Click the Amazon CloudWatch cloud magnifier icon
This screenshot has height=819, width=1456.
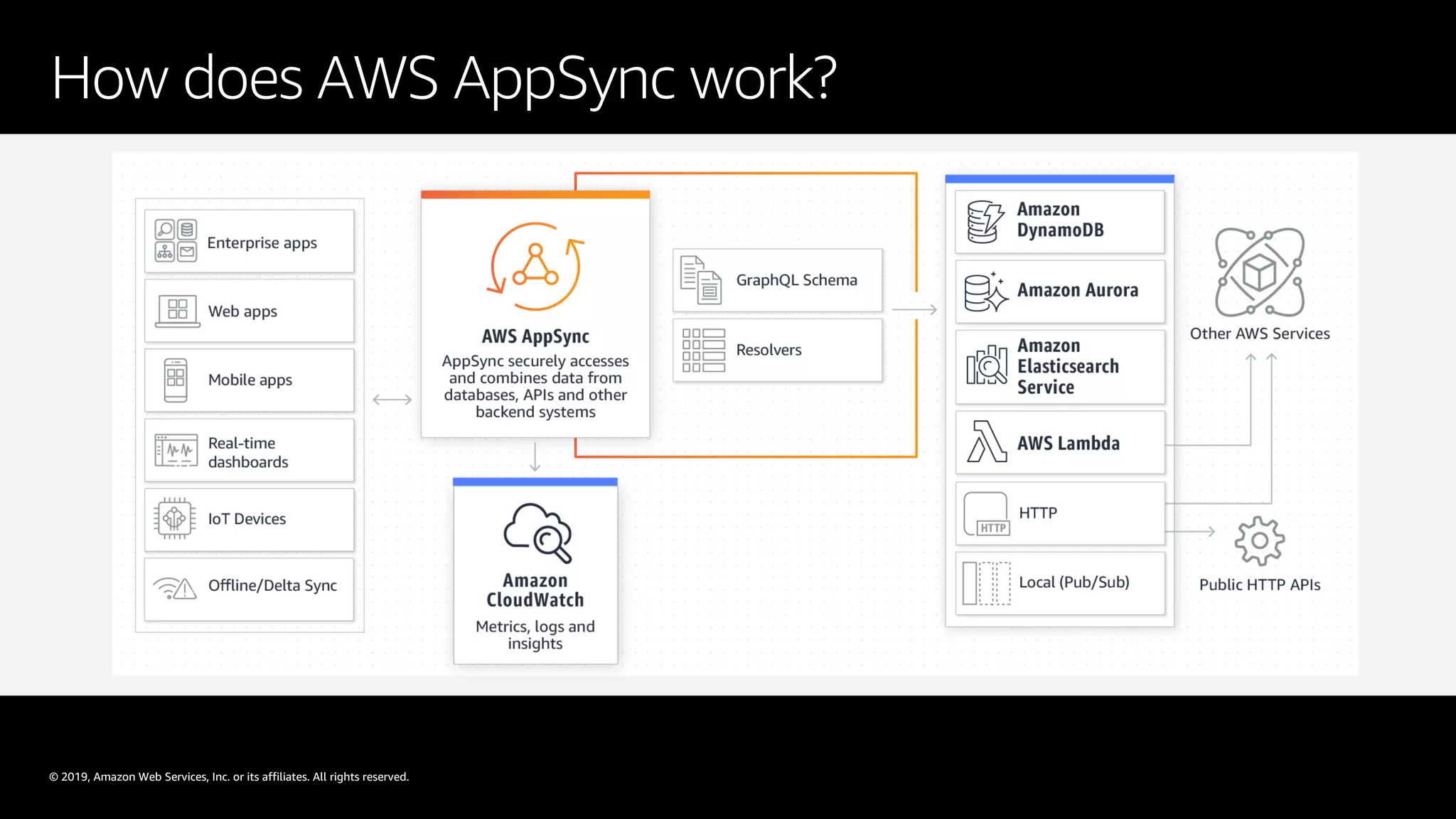538,533
